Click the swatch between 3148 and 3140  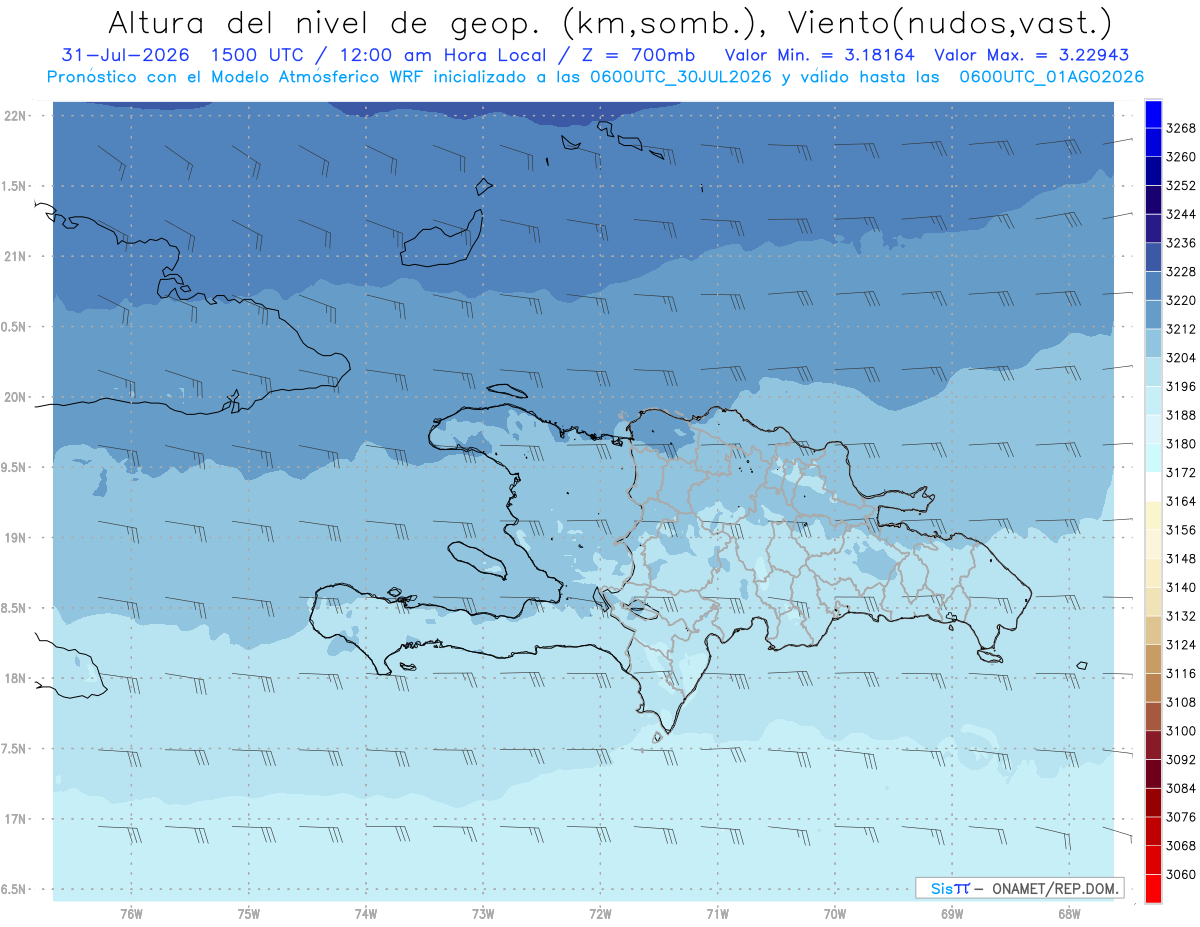tap(1153, 573)
